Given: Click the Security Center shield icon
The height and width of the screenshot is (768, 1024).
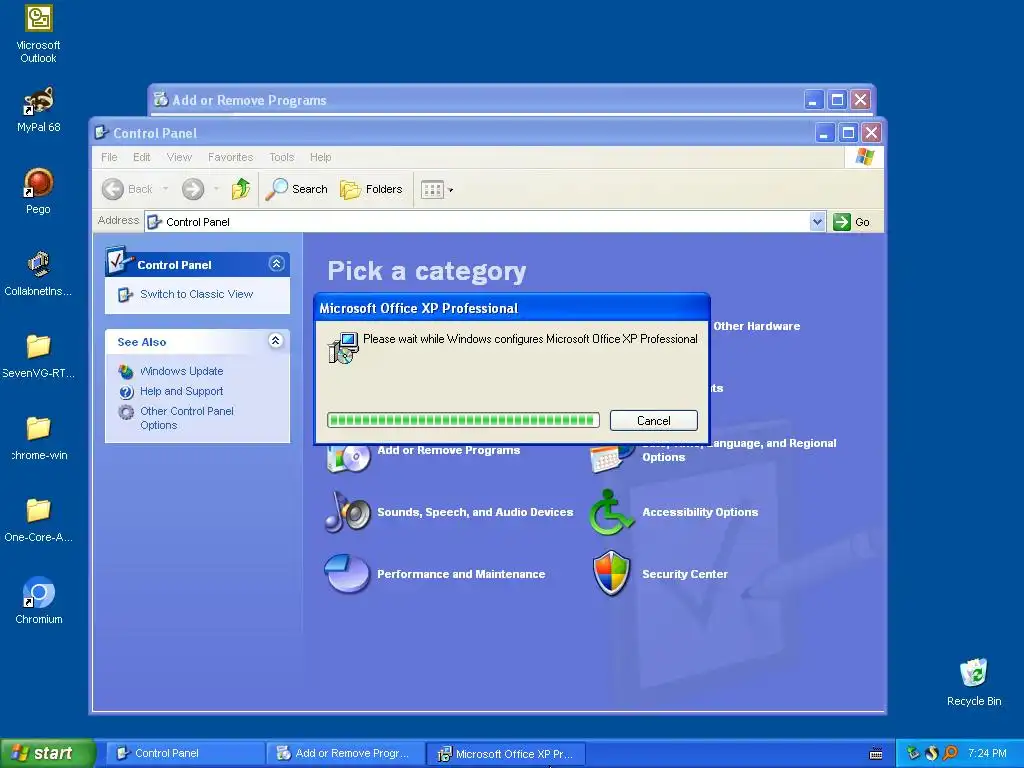Looking at the screenshot, I should (611, 573).
